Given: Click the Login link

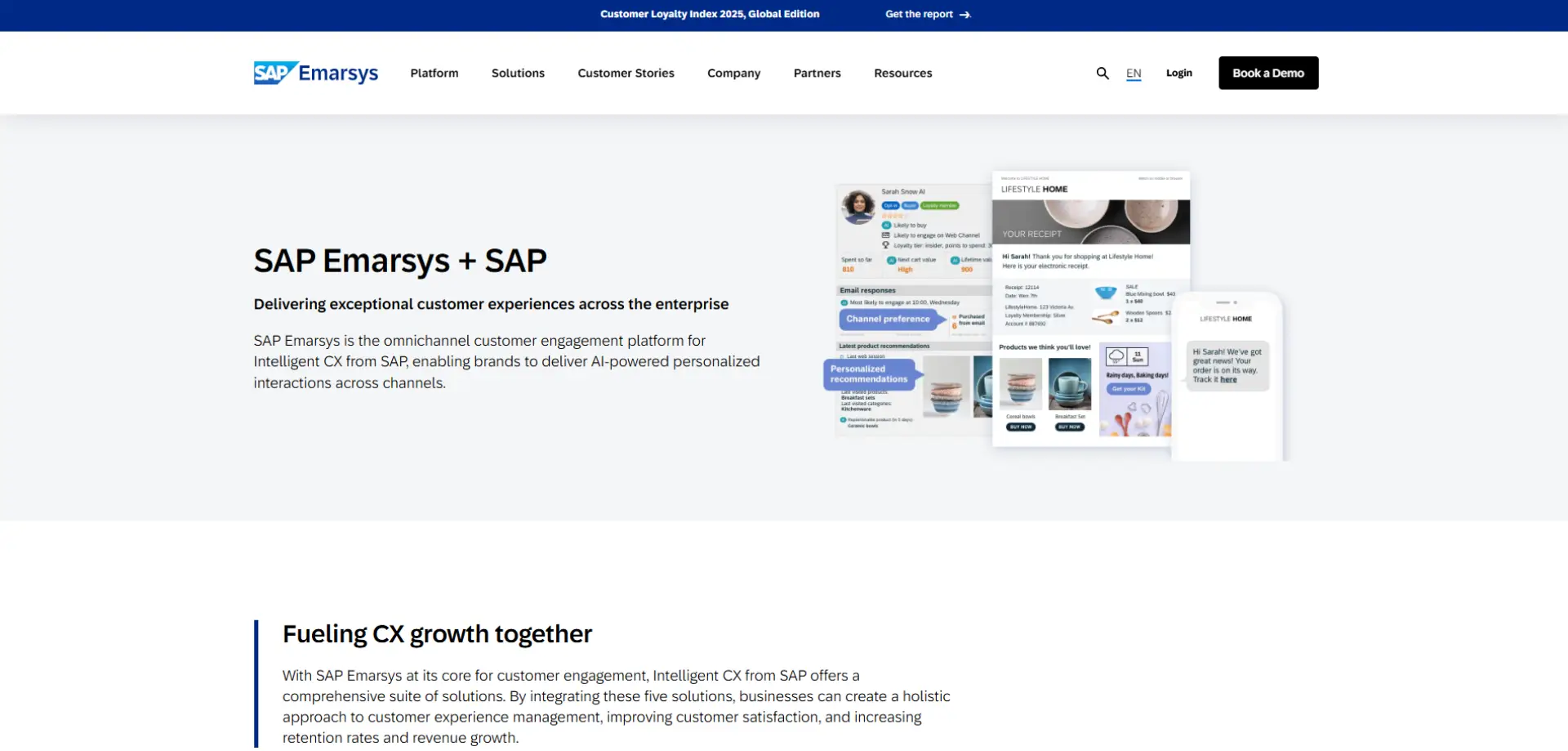Looking at the screenshot, I should 1178,73.
